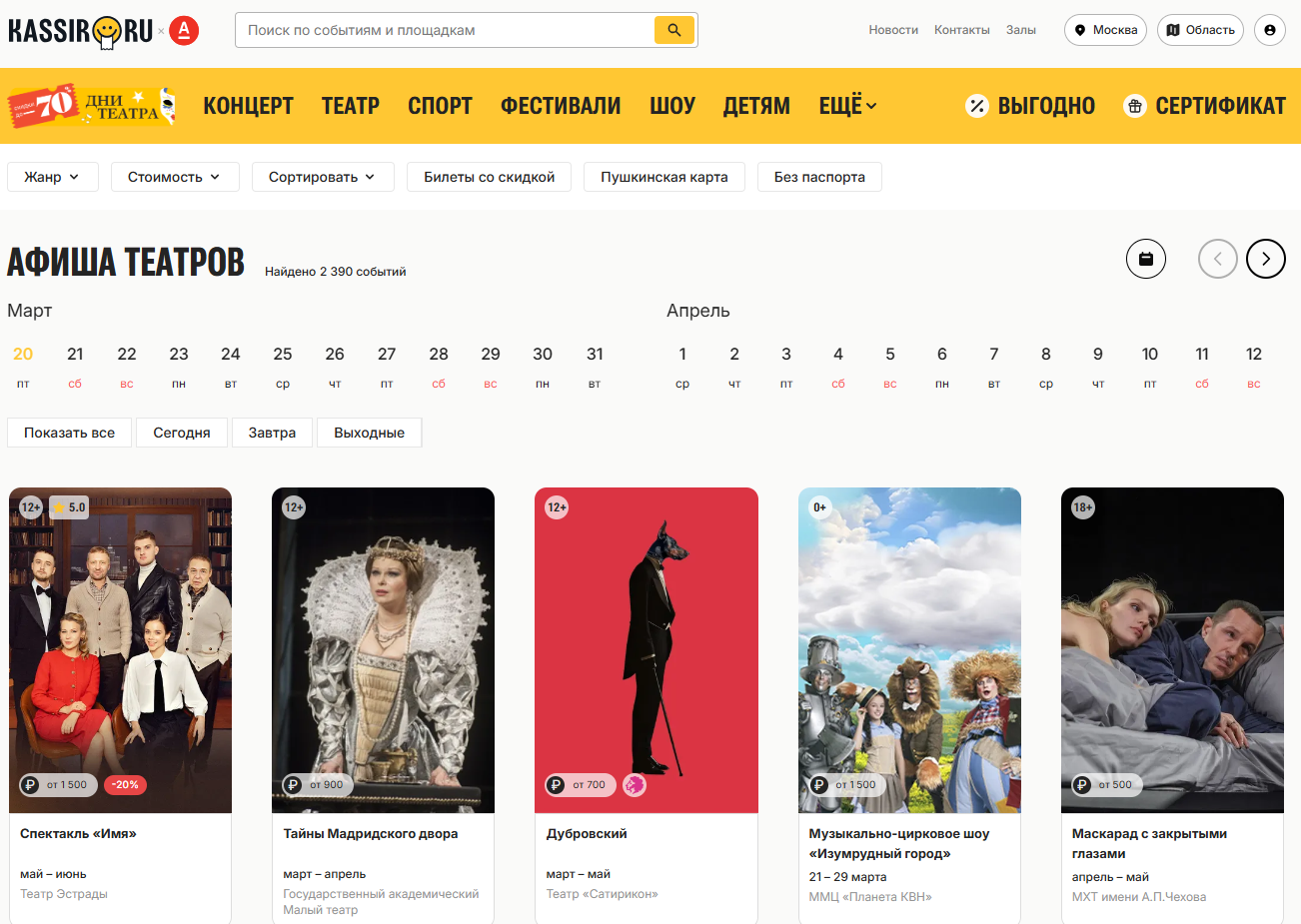
Task: Open the Стоимость price dropdown
Action: coord(174,177)
